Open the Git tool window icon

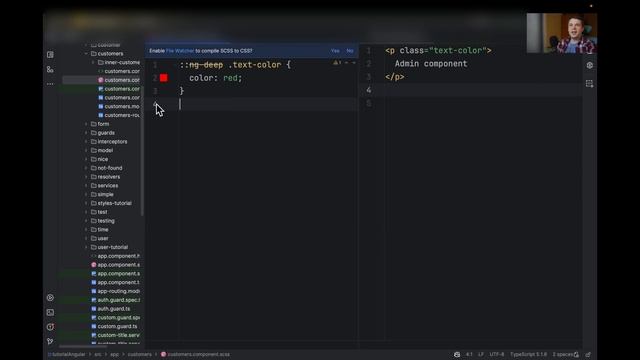pyautogui.click(x=50, y=341)
